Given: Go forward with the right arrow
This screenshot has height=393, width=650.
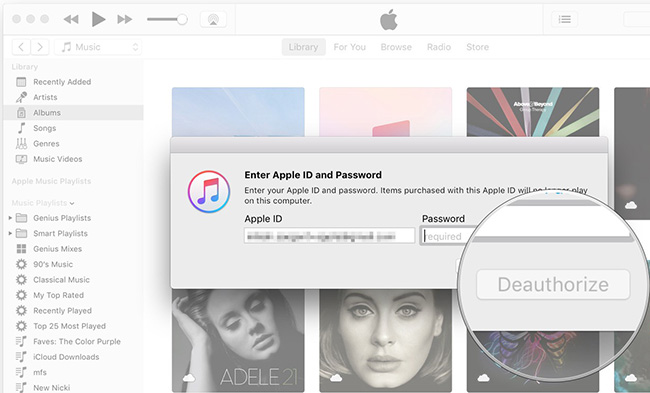Looking at the screenshot, I should point(40,47).
